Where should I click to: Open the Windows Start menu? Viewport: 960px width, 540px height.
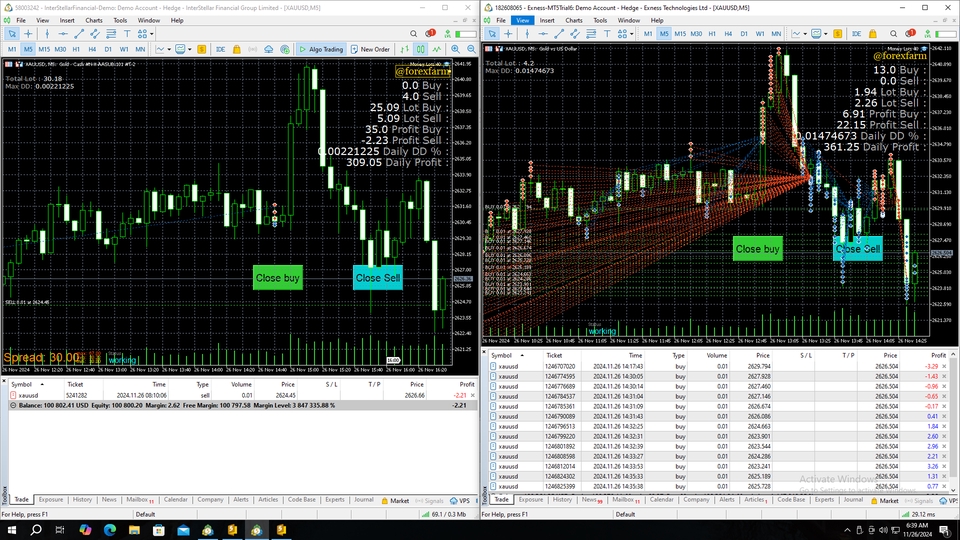tap(12, 530)
